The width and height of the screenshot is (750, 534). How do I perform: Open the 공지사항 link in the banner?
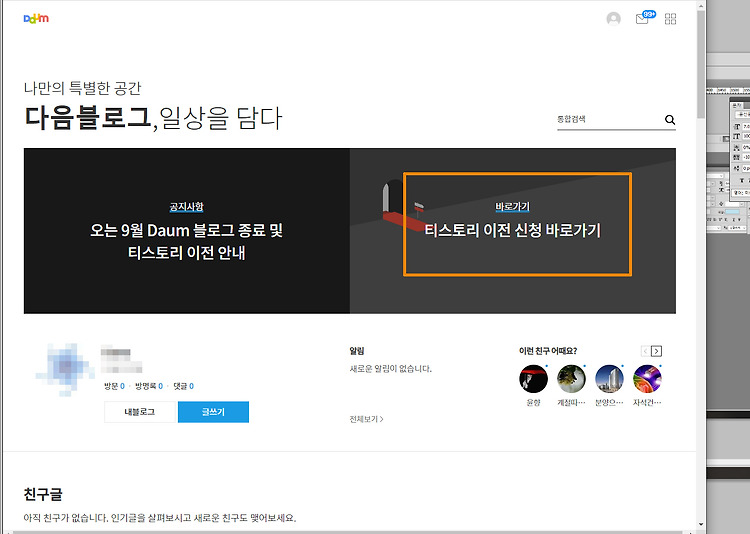(x=187, y=207)
